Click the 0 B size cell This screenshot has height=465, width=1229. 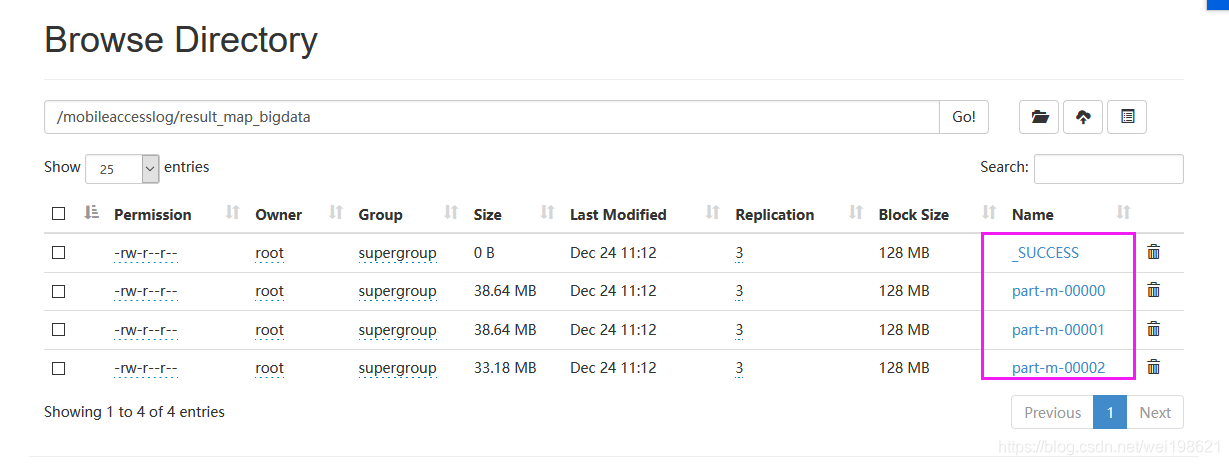pyautogui.click(x=484, y=253)
